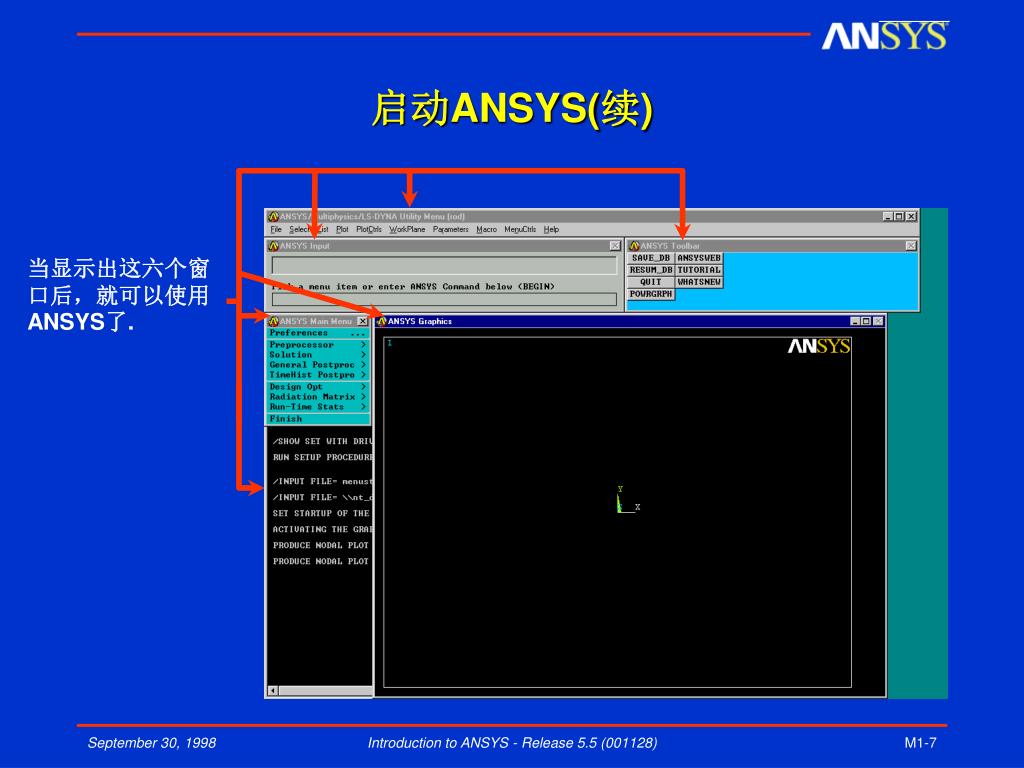Close the ANSYS Main Menu window
The width and height of the screenshot is (1024, 768).
coord(362,321)
